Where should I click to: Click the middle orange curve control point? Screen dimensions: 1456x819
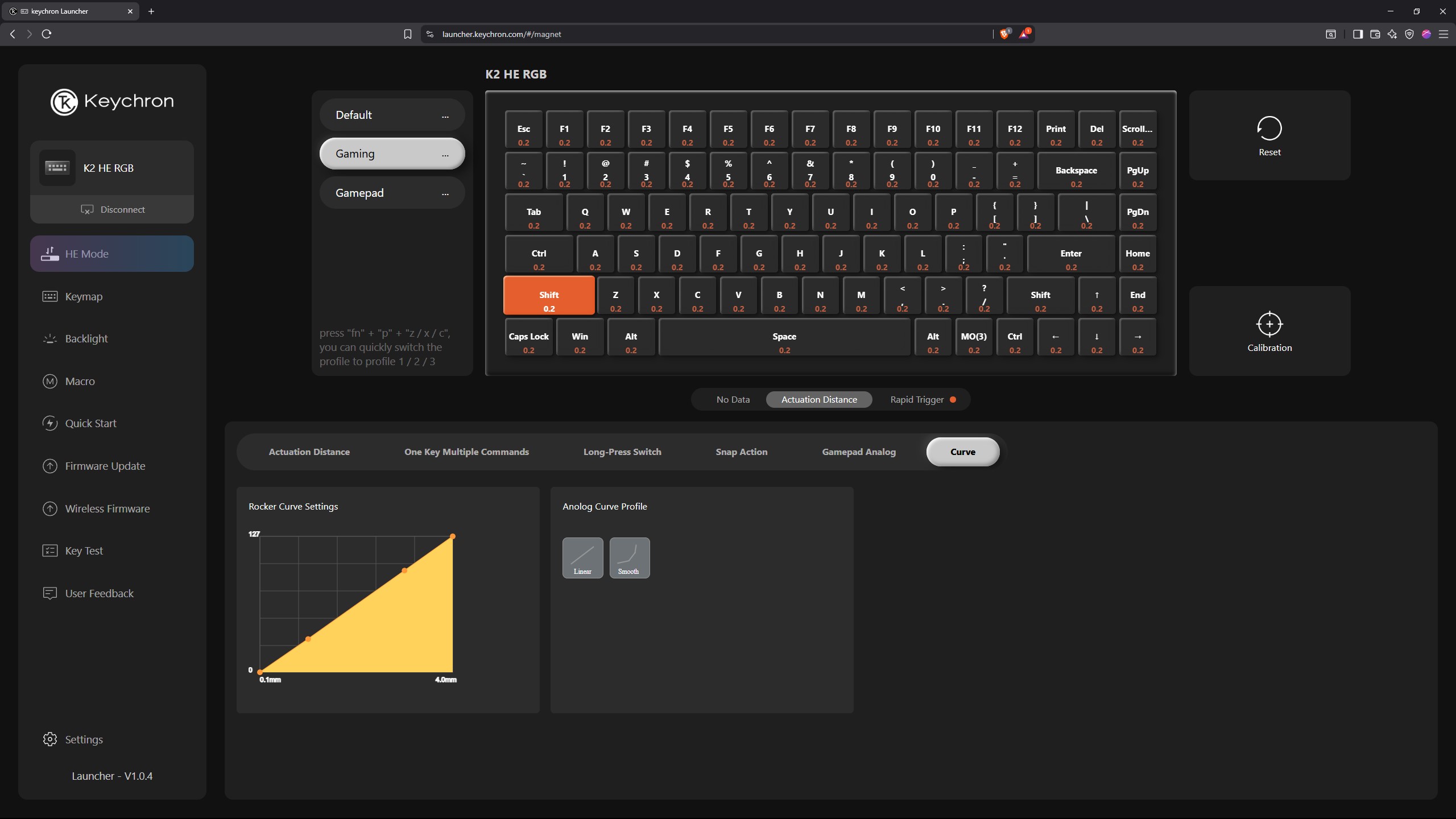[404, 570]
